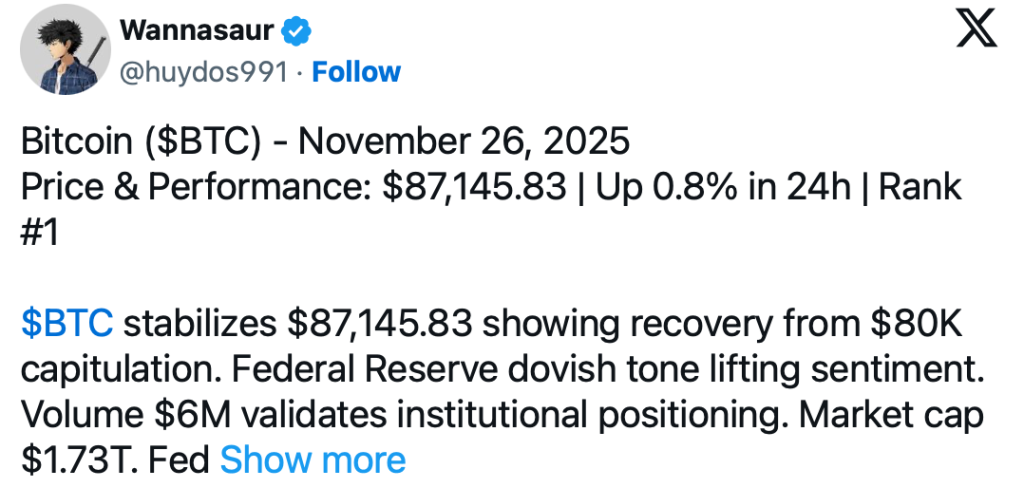The width and height of the screenshot is (1024, 488).
Task: Click the #1 rank text
Action: click(40, 232)
